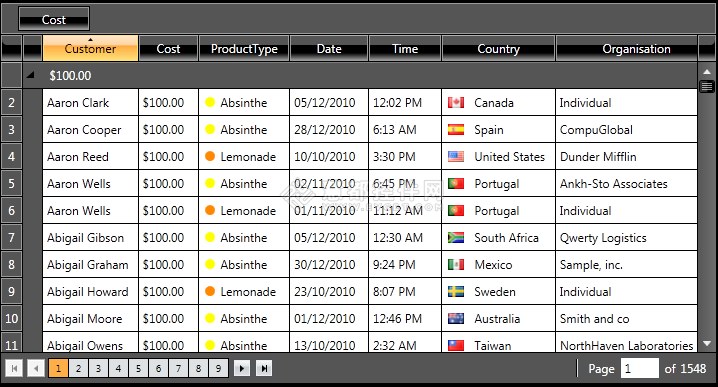This screenshot has width=718, height=387.
Task: Click the Taiwan flag icon
Action: (x=456, y=345)
